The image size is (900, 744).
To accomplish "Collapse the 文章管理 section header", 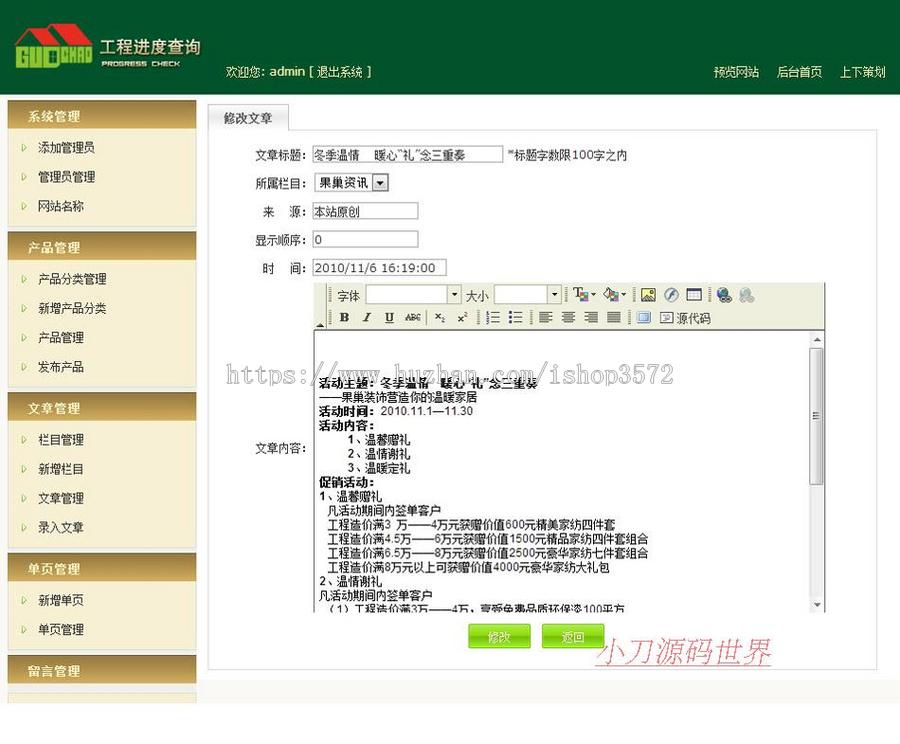I will [102, 408].
